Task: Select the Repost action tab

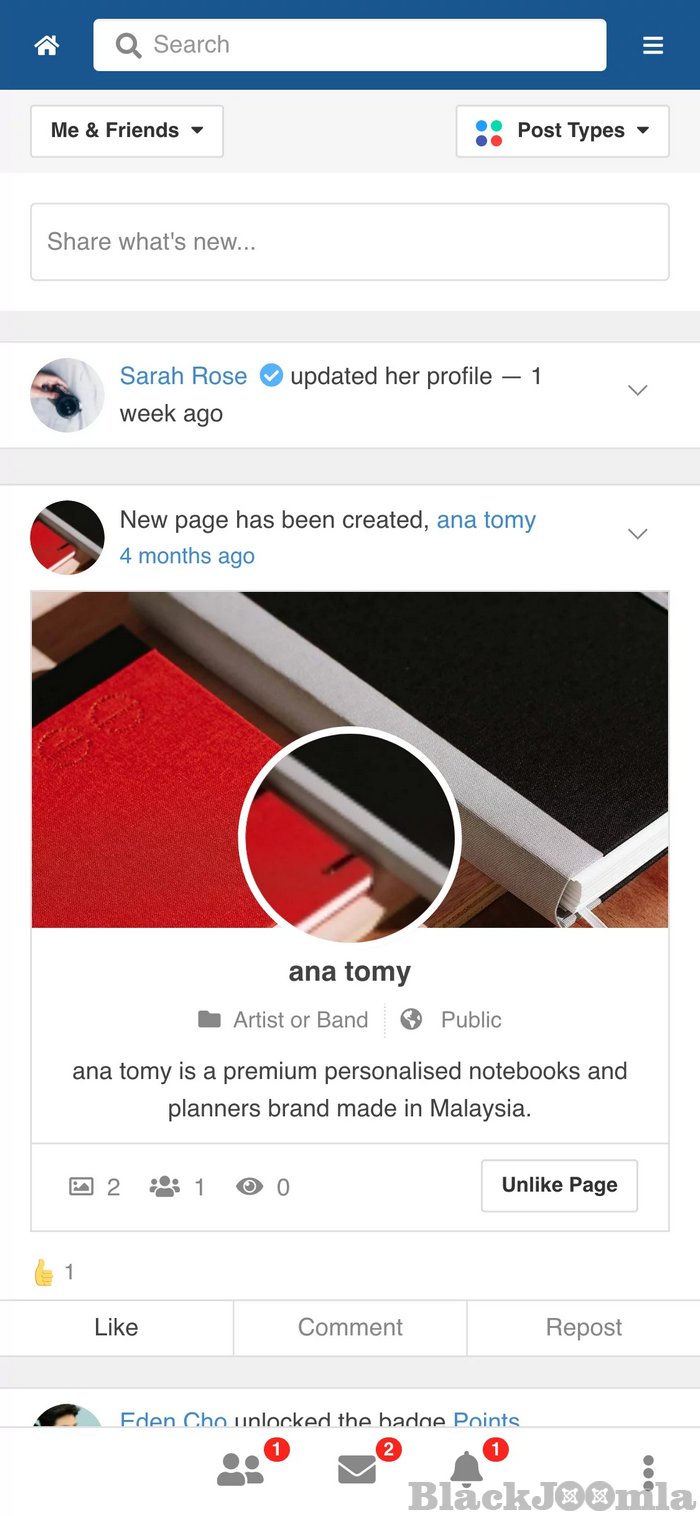Action: coord(584,1327)
